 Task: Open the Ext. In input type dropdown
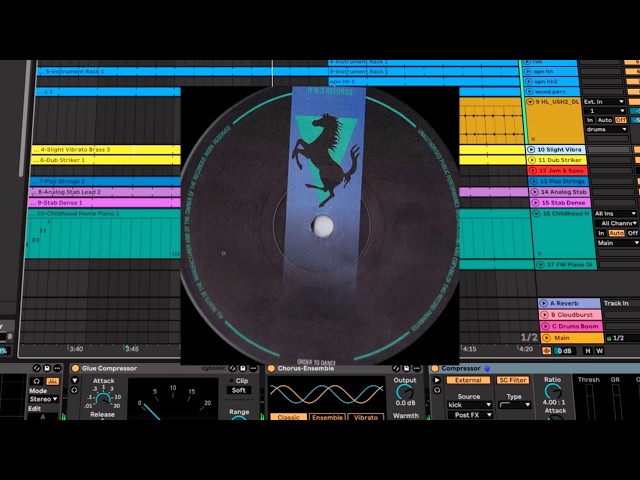click(x=604, y=102)
